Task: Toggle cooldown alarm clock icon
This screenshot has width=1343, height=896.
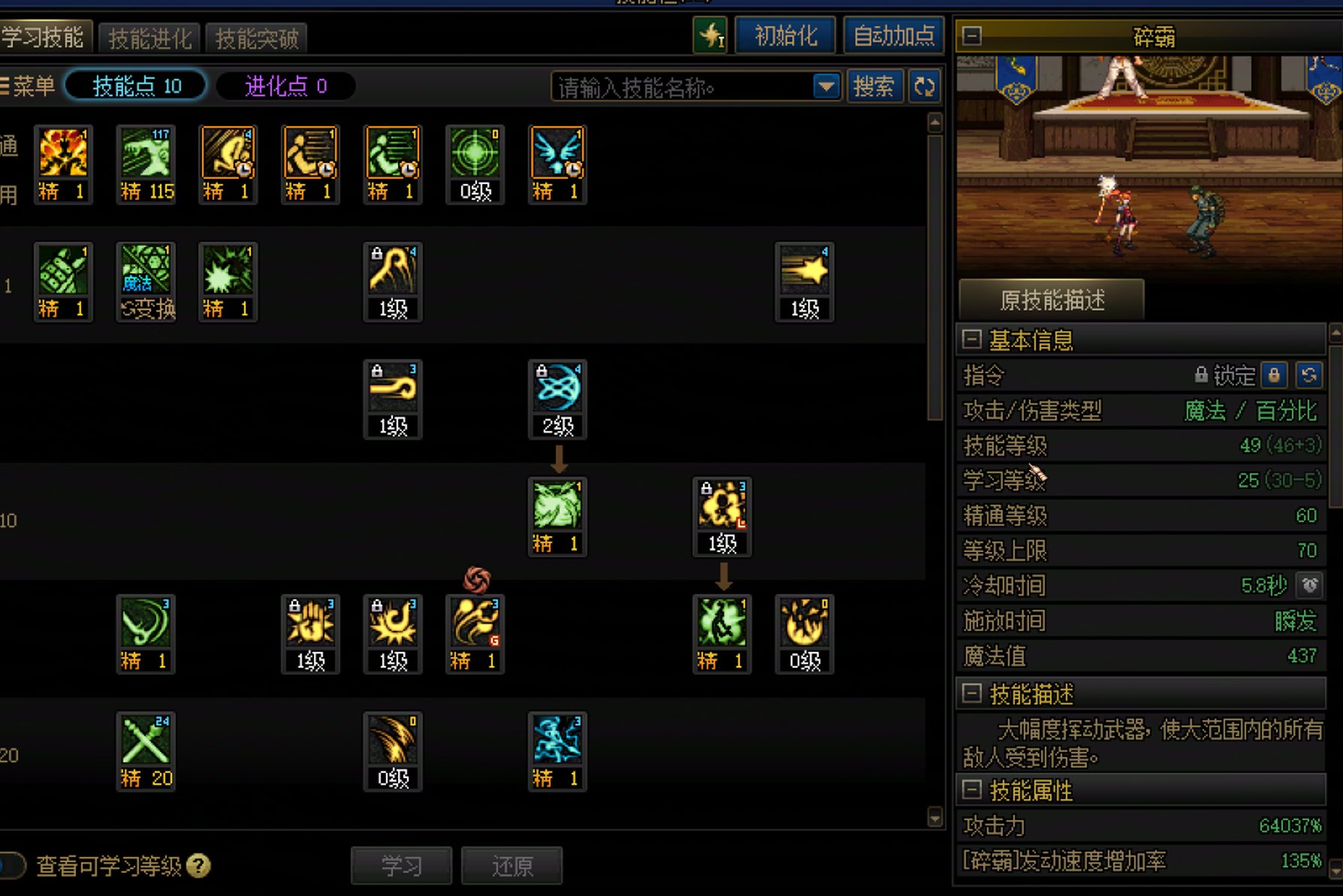Action: 1310,585
